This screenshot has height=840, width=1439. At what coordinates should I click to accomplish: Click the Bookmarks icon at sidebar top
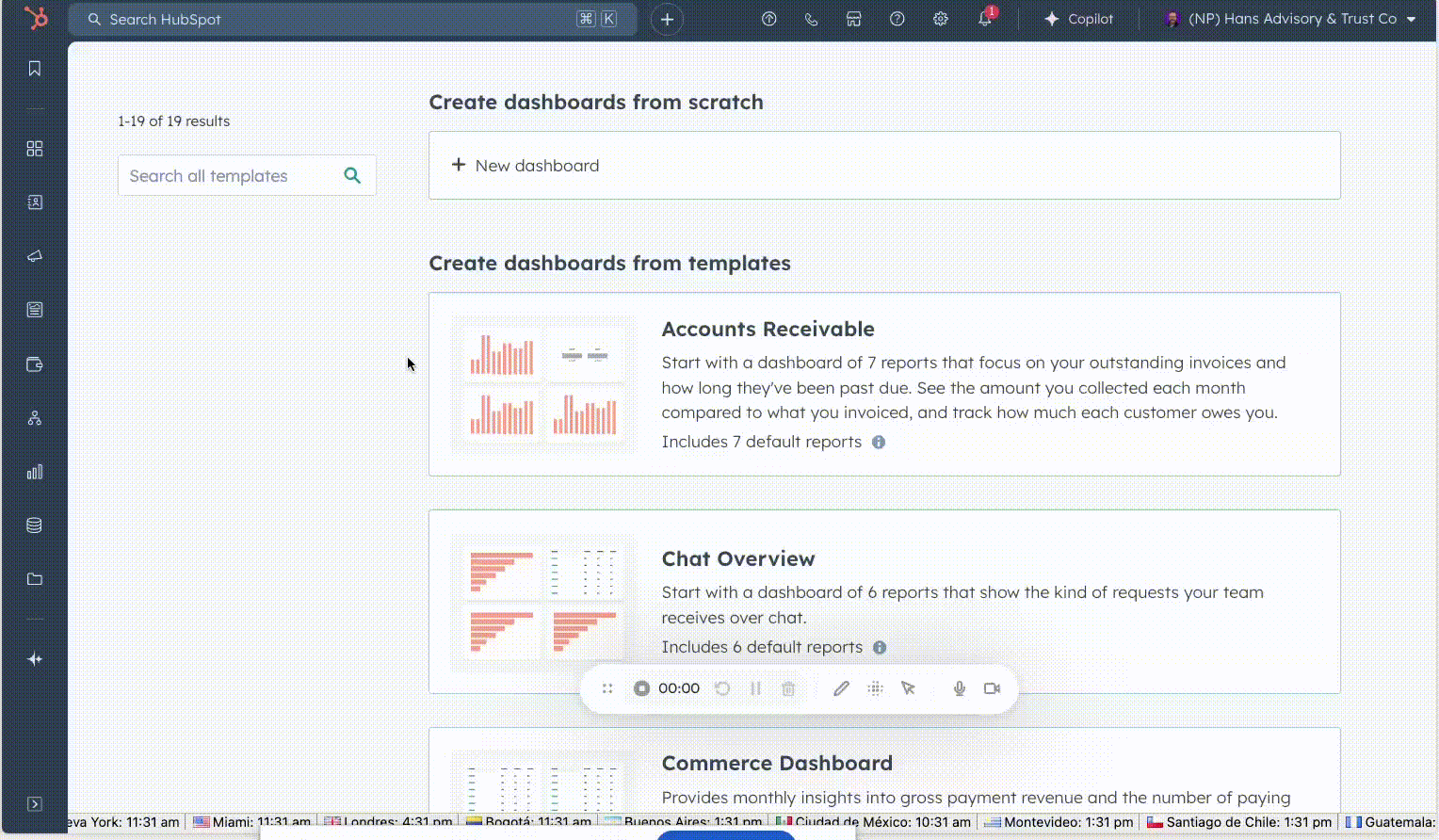pyautogui.click(x=34, y=68)
